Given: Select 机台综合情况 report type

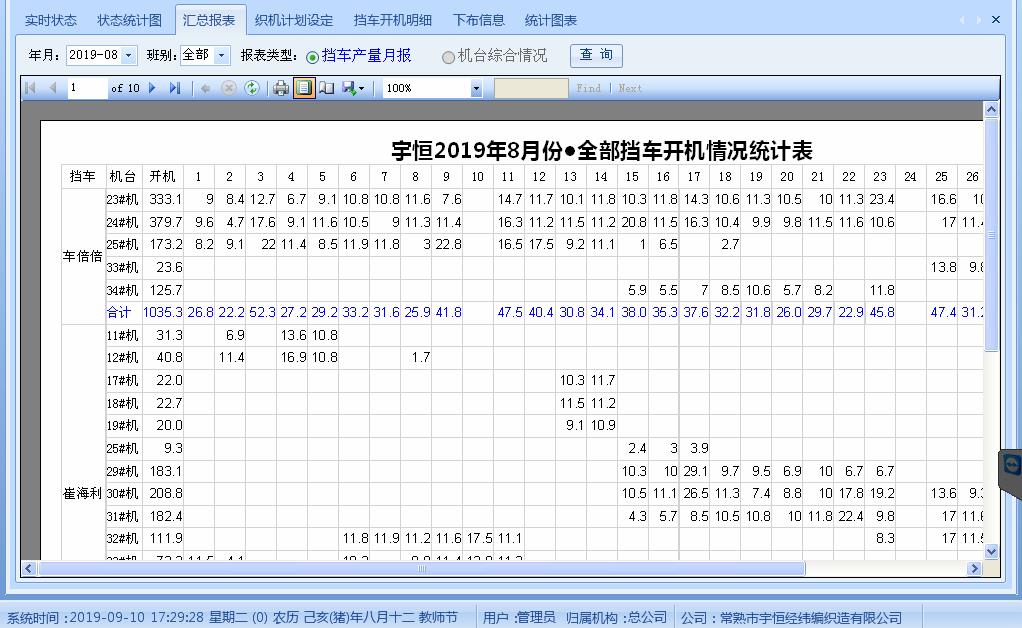Looking at the screenshot, I should point(448,57).
